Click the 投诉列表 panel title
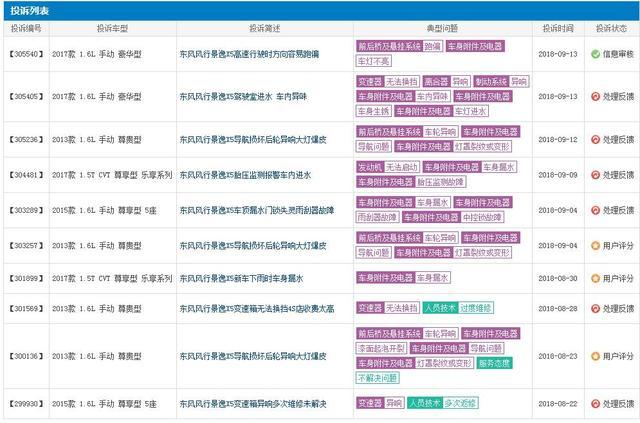640x423 pixels. (29, 11)
